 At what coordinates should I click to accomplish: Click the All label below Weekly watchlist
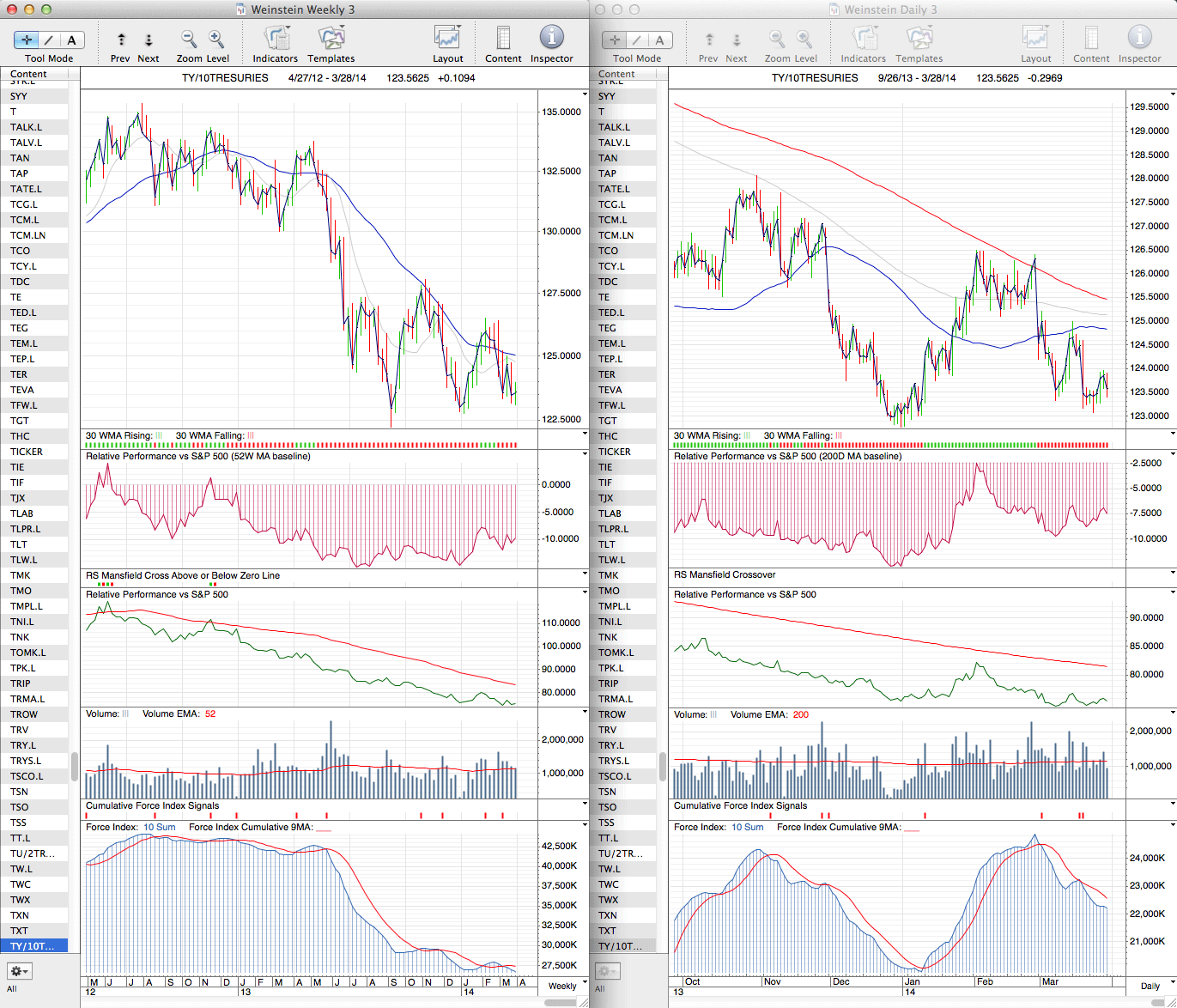pyautogui.click(x=12, y=989)
